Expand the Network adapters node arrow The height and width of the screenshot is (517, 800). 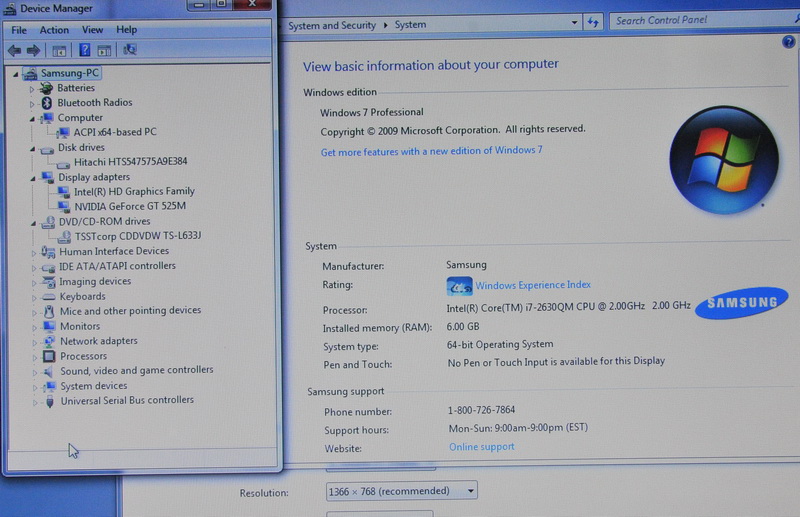35,342
